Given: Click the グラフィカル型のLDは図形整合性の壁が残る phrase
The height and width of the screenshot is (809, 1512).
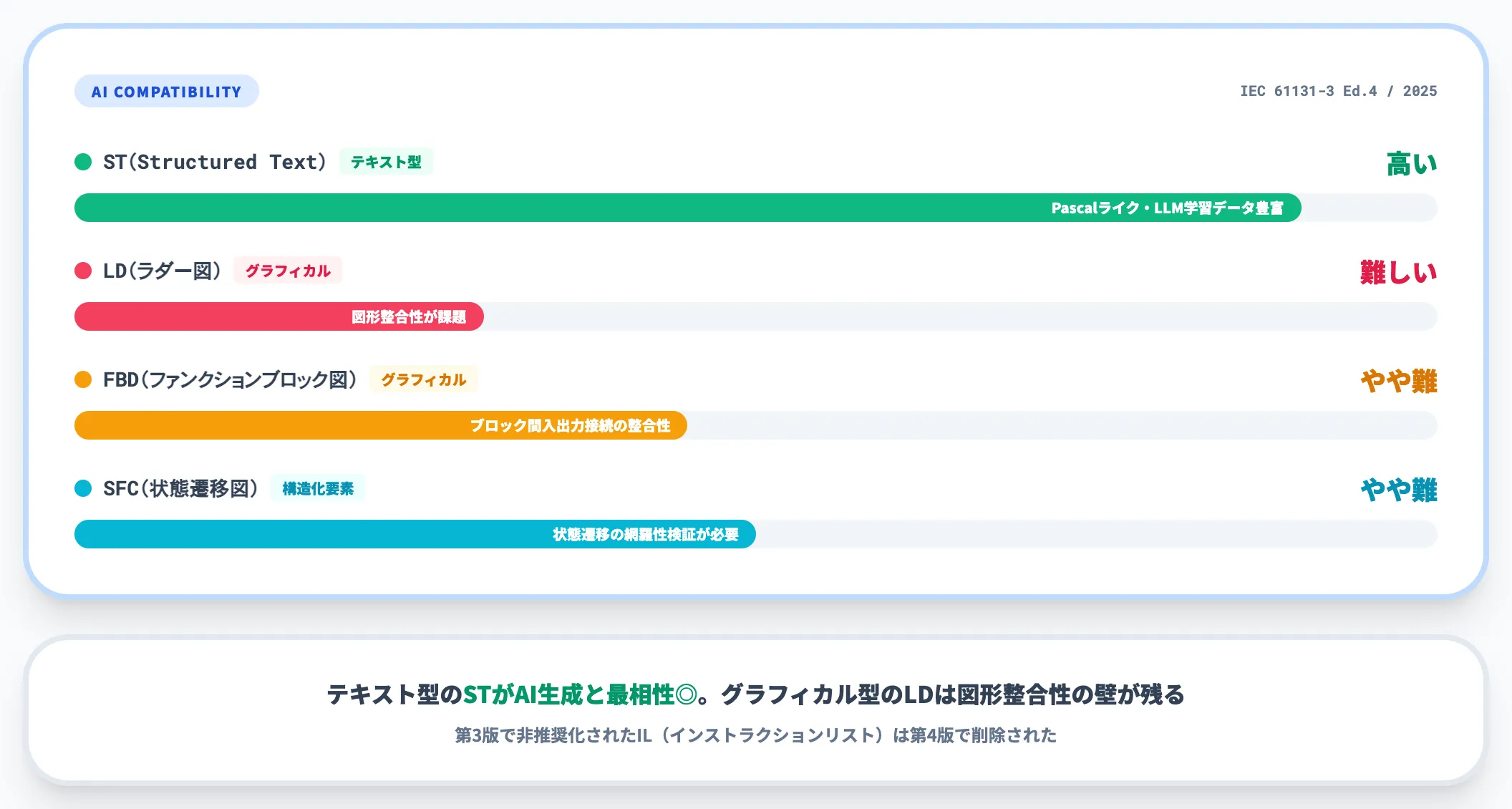Looking at the screenshot, I should (x=953, y=694).
